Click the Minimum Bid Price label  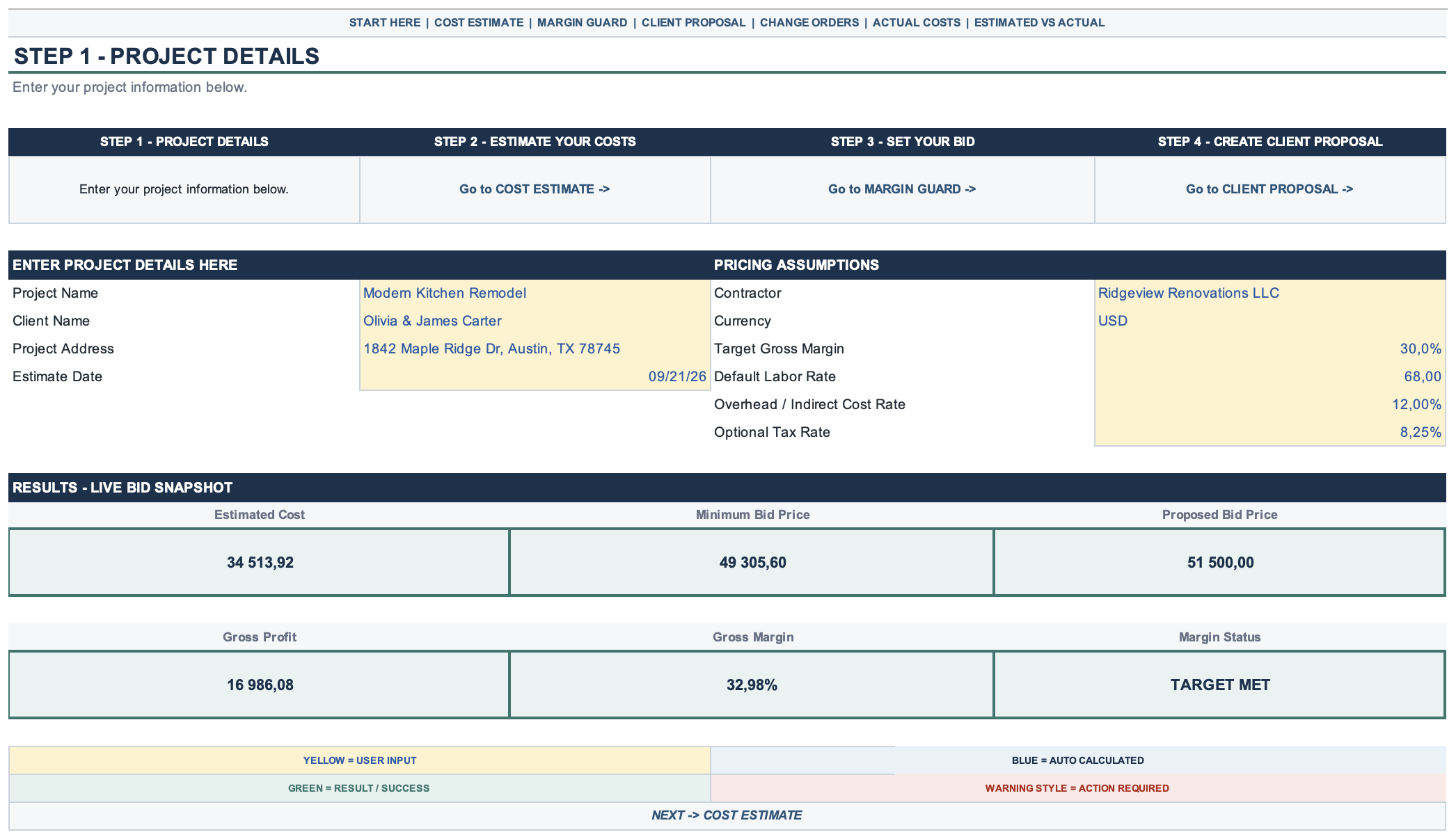(752, 515)
